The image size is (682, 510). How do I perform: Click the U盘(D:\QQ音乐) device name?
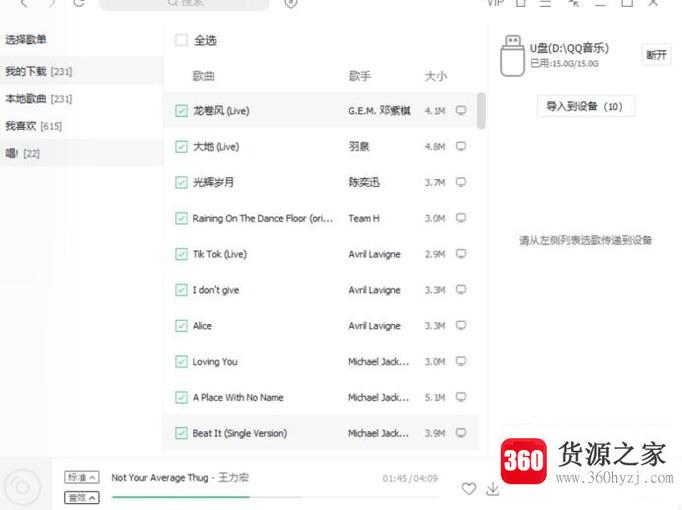pos(569,48)
